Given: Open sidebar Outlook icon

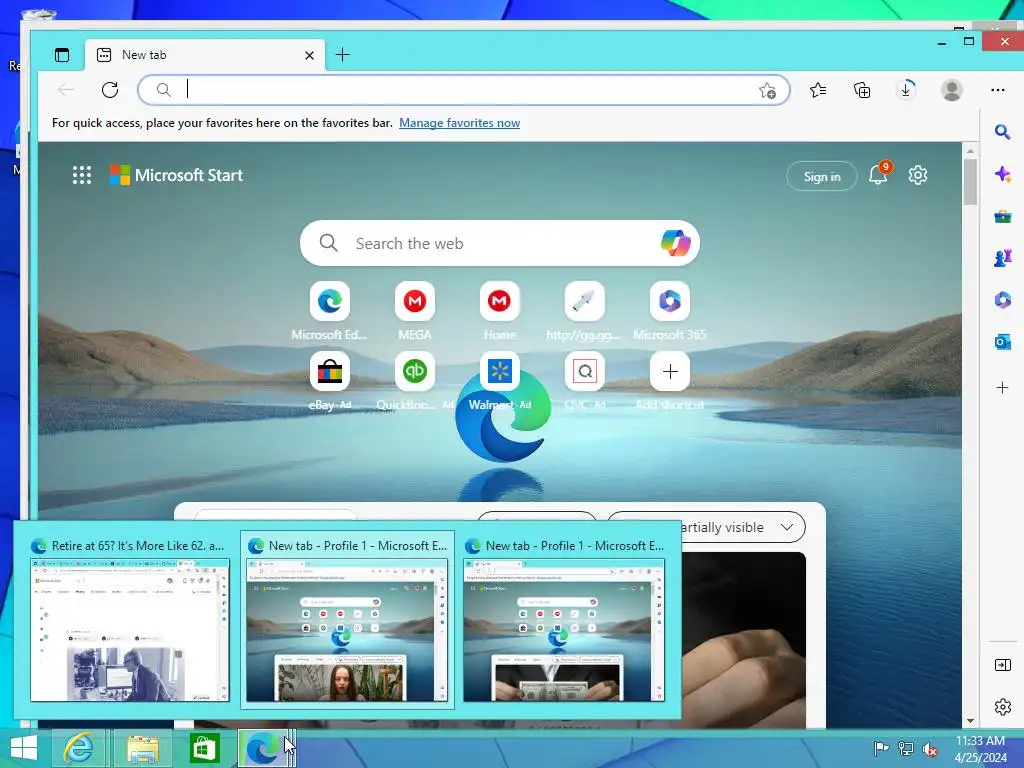Looking at the screenshot, I should 1002,342.
